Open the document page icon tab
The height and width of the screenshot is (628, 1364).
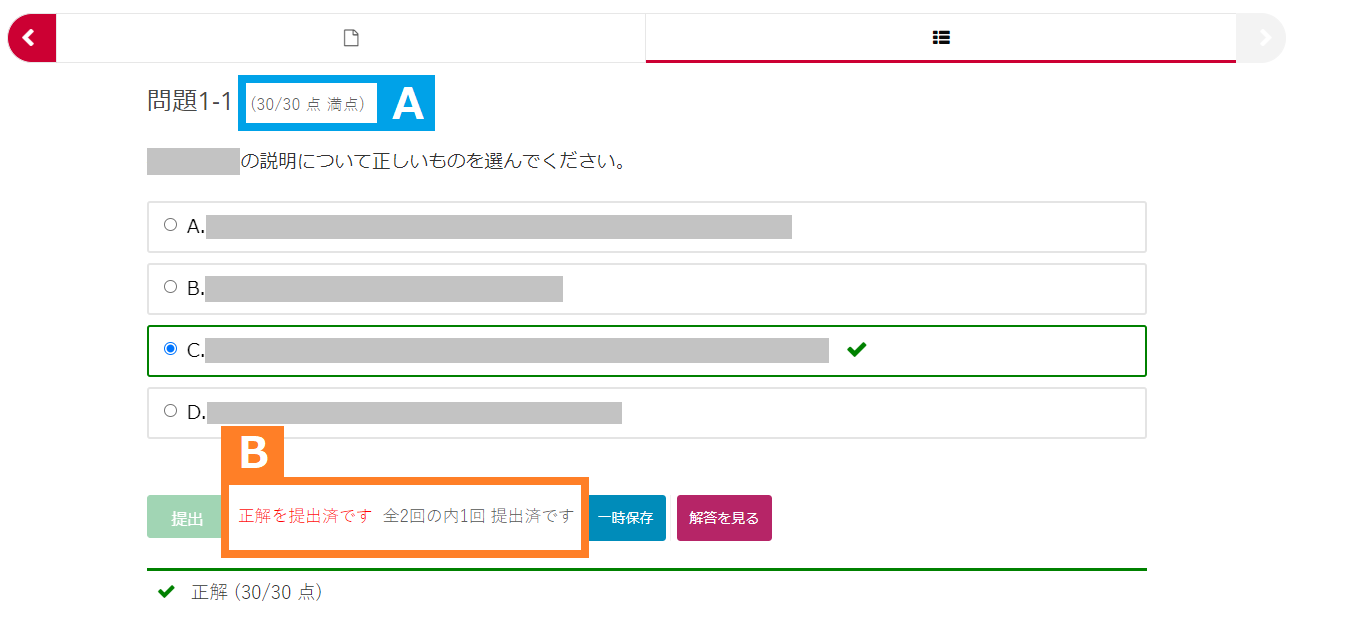click(351, 38)
